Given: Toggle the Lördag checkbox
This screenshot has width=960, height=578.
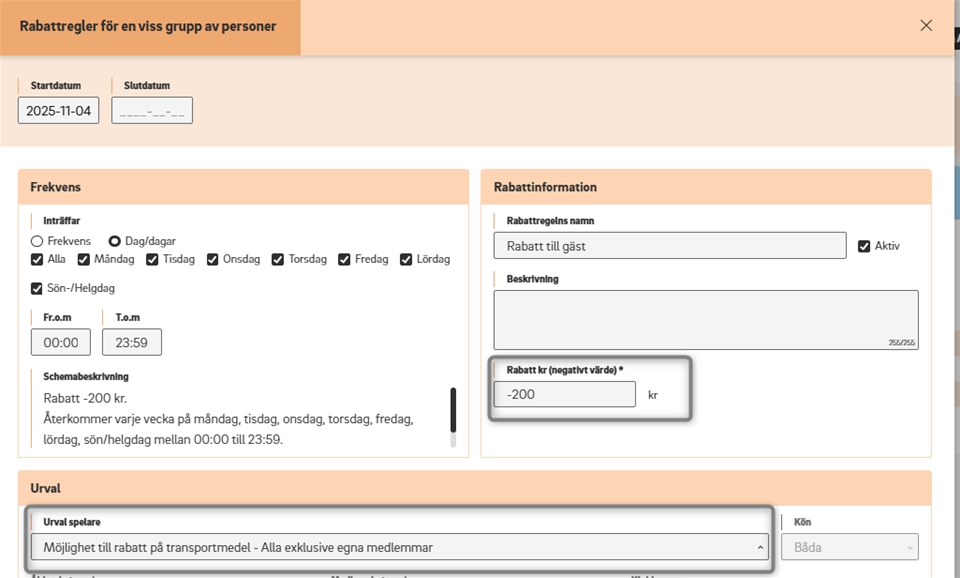Looking at the screenshot, I should point(406,259).
